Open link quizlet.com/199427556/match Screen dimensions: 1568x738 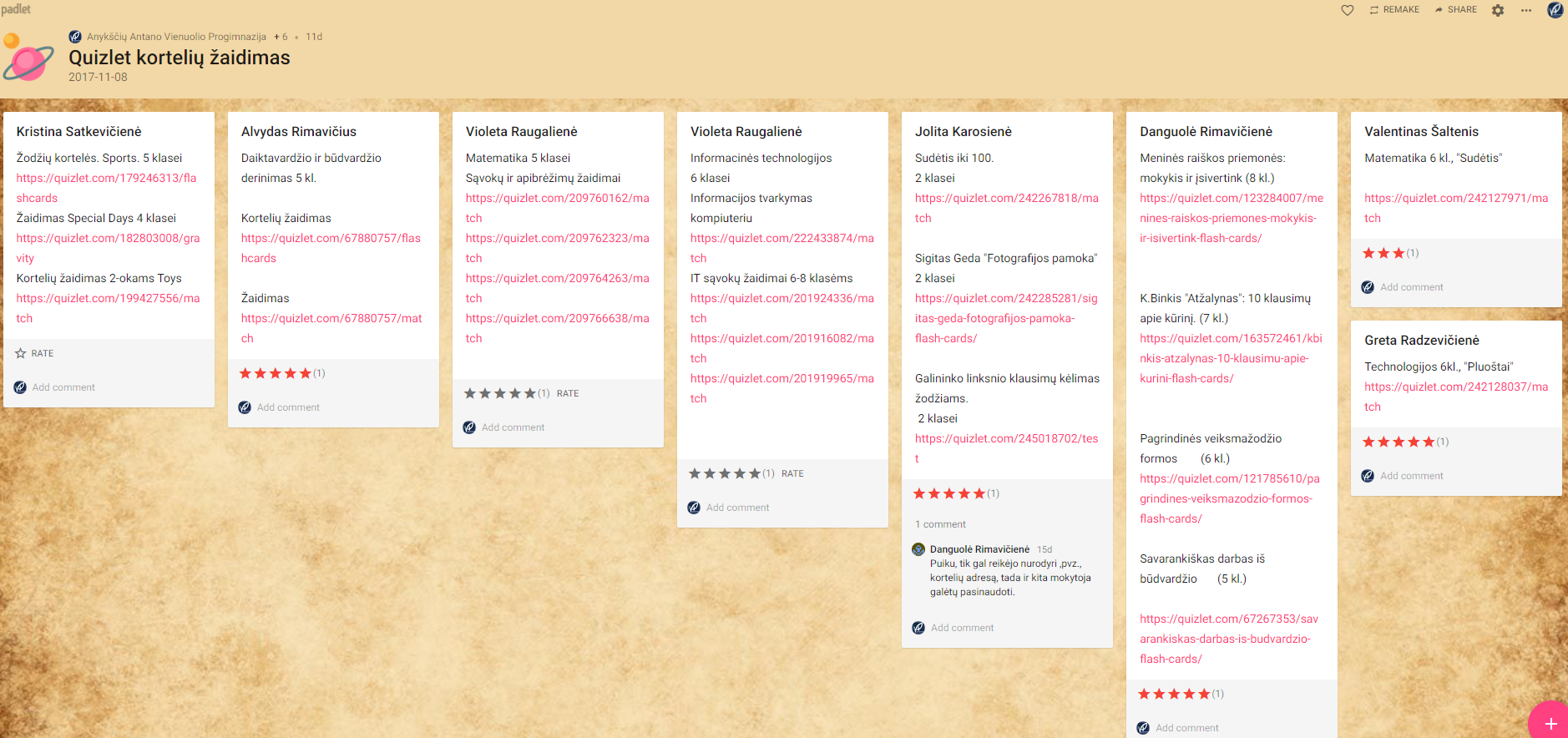pos(108,308)
